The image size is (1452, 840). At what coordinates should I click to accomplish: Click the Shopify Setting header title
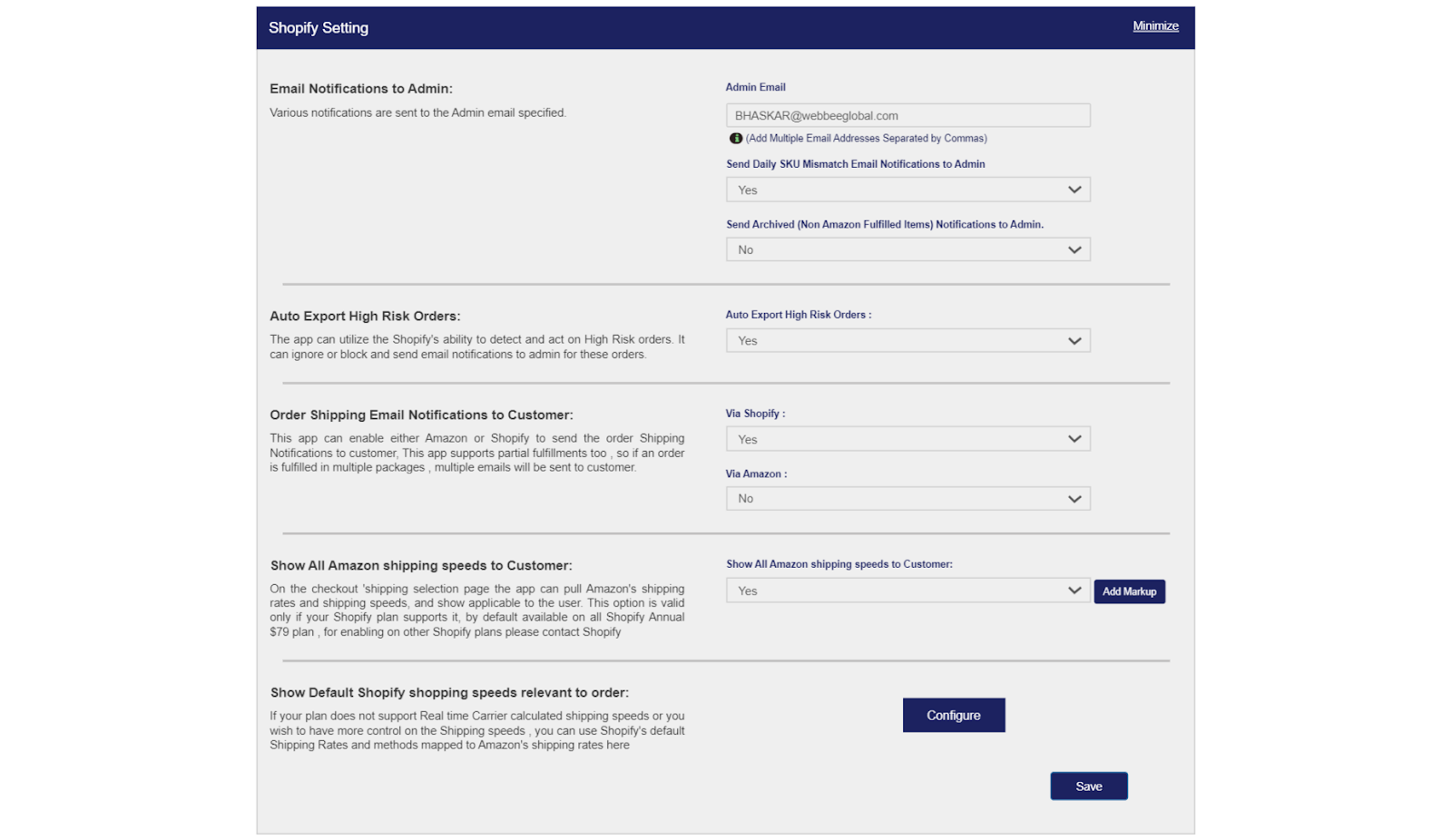coord(319,28)
